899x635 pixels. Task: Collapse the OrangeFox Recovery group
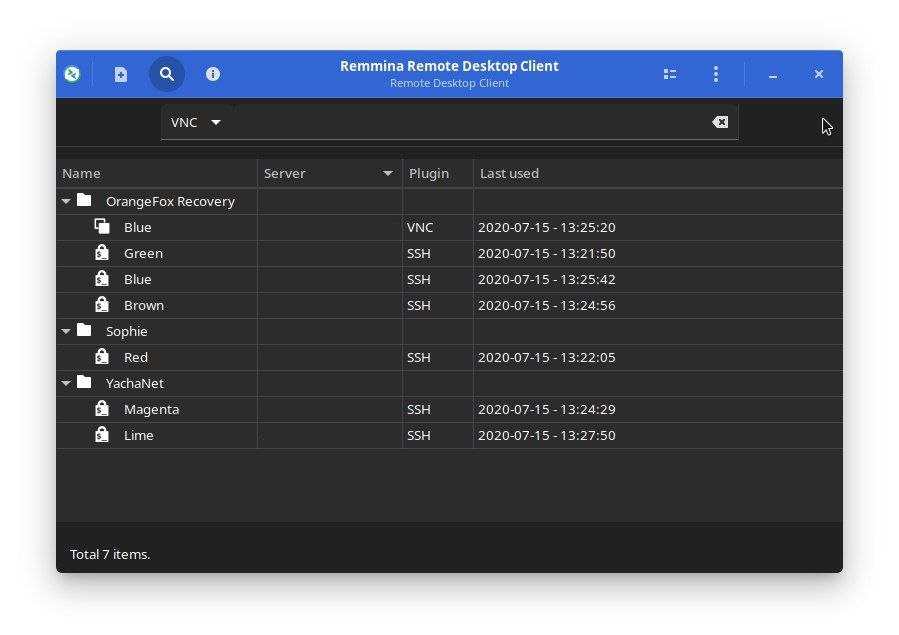[x=66, y=201]
